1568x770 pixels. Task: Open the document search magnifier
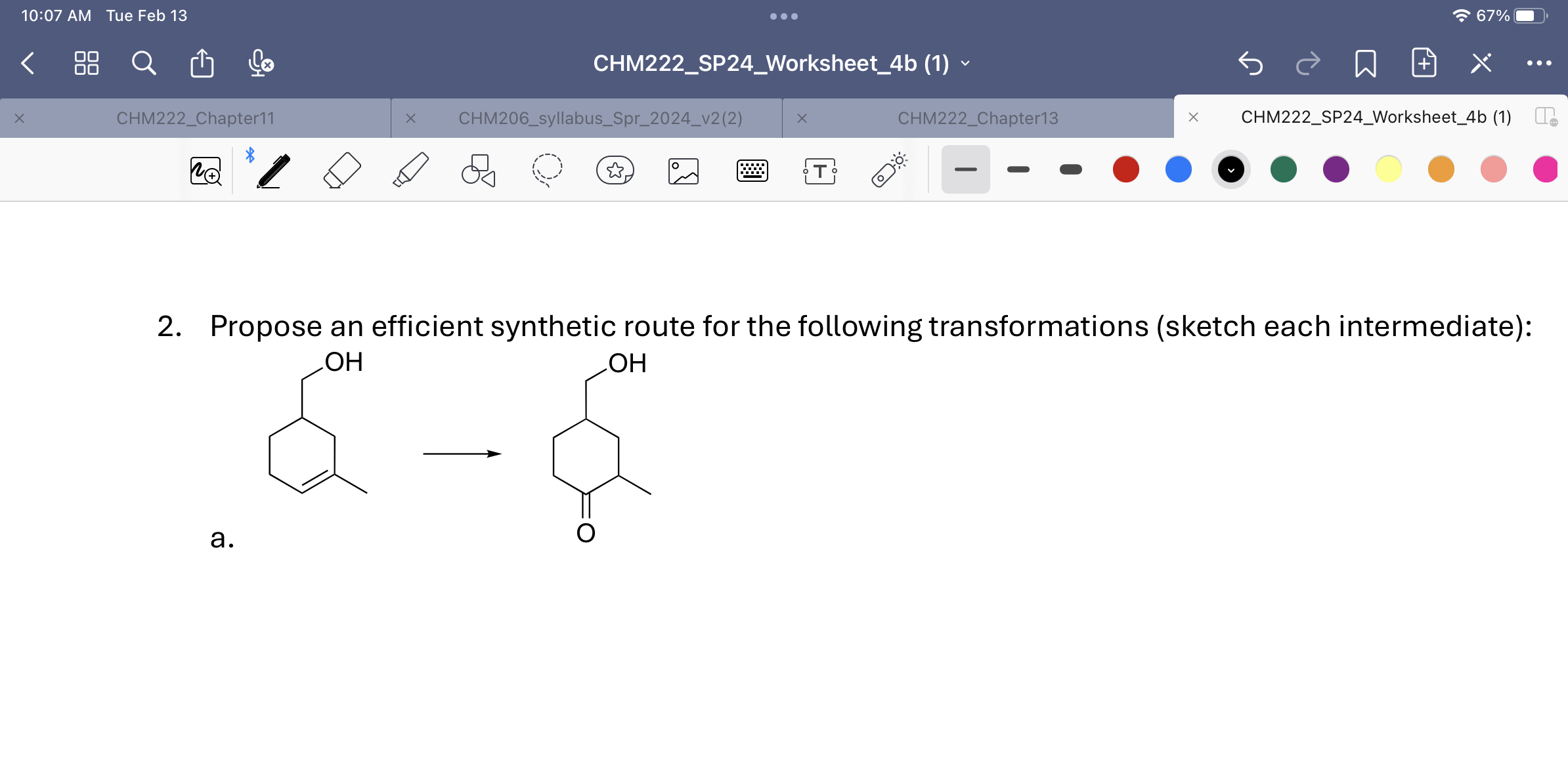coord(144,64)
